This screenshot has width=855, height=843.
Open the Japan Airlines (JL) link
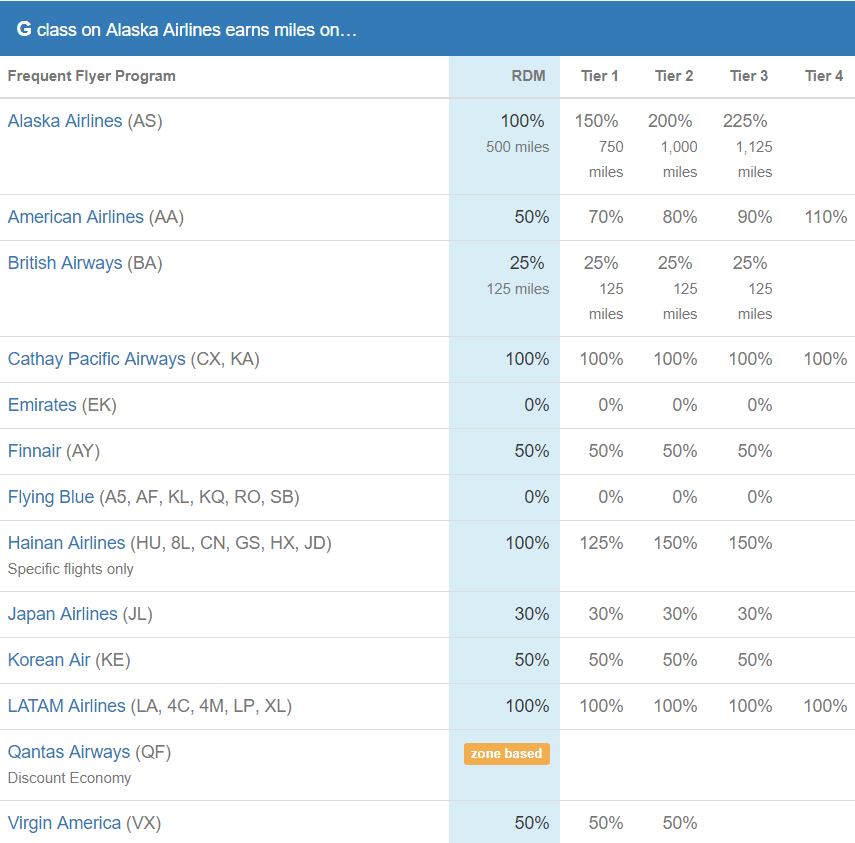pos(62,614)
